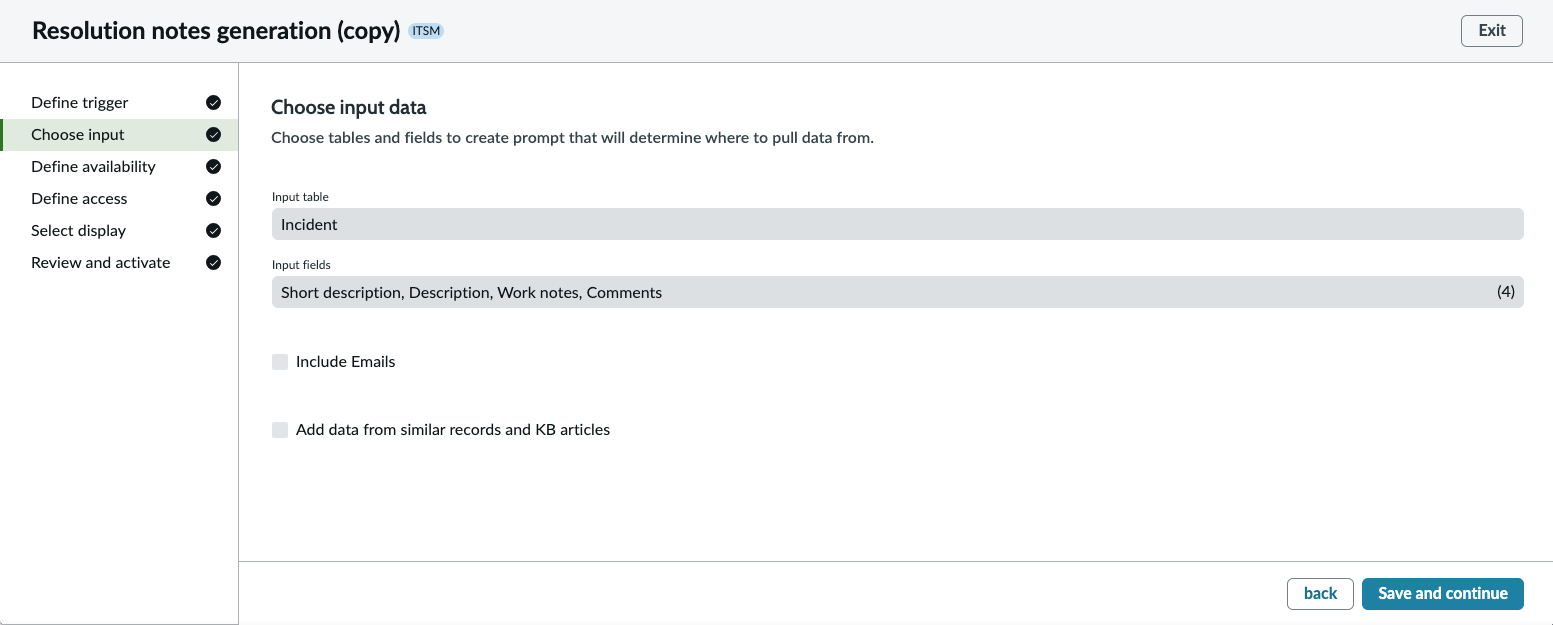Select the Choose input step

pyautogui.click(x=119, y=135)
